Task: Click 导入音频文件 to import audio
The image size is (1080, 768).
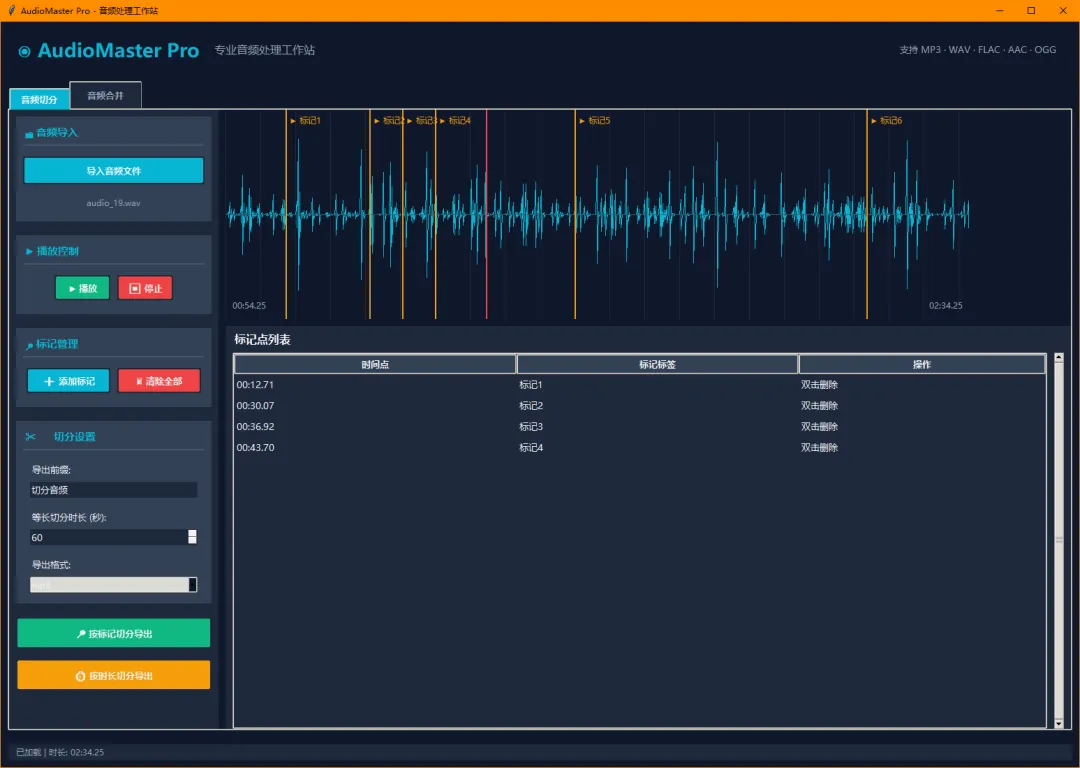Action: 113,171
